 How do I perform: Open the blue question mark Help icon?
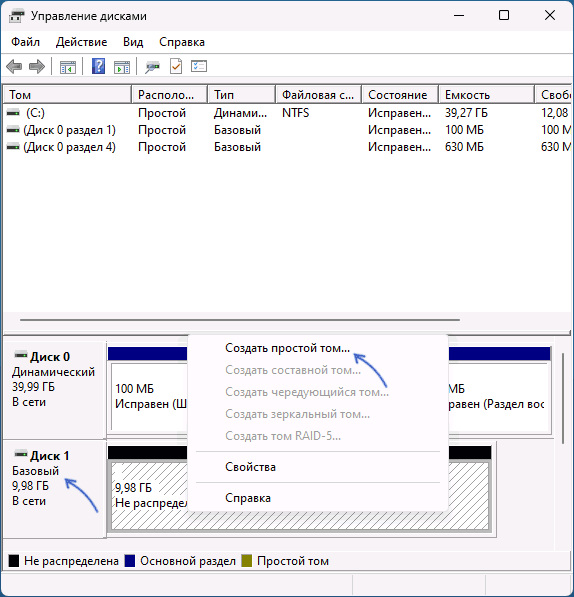(x=99, y=66)
